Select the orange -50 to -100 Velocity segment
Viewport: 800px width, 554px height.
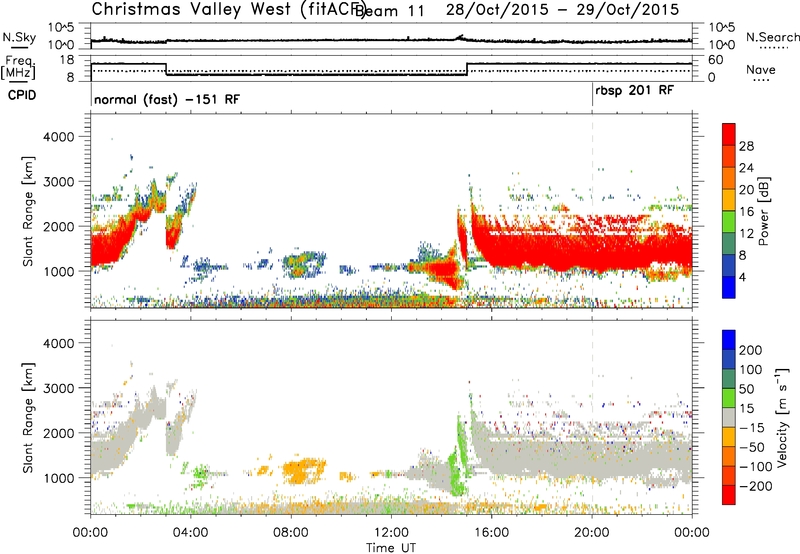[x=729, y=456]
